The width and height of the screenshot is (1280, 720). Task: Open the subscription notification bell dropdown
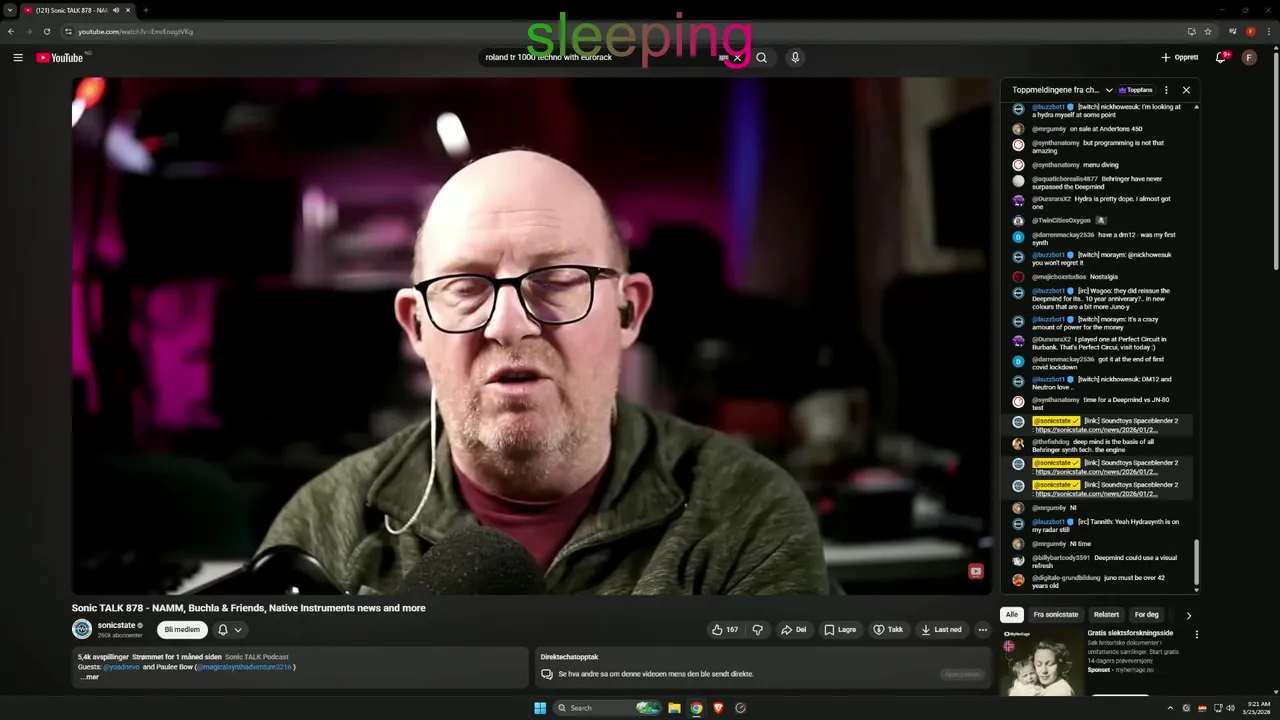[229, 630]
